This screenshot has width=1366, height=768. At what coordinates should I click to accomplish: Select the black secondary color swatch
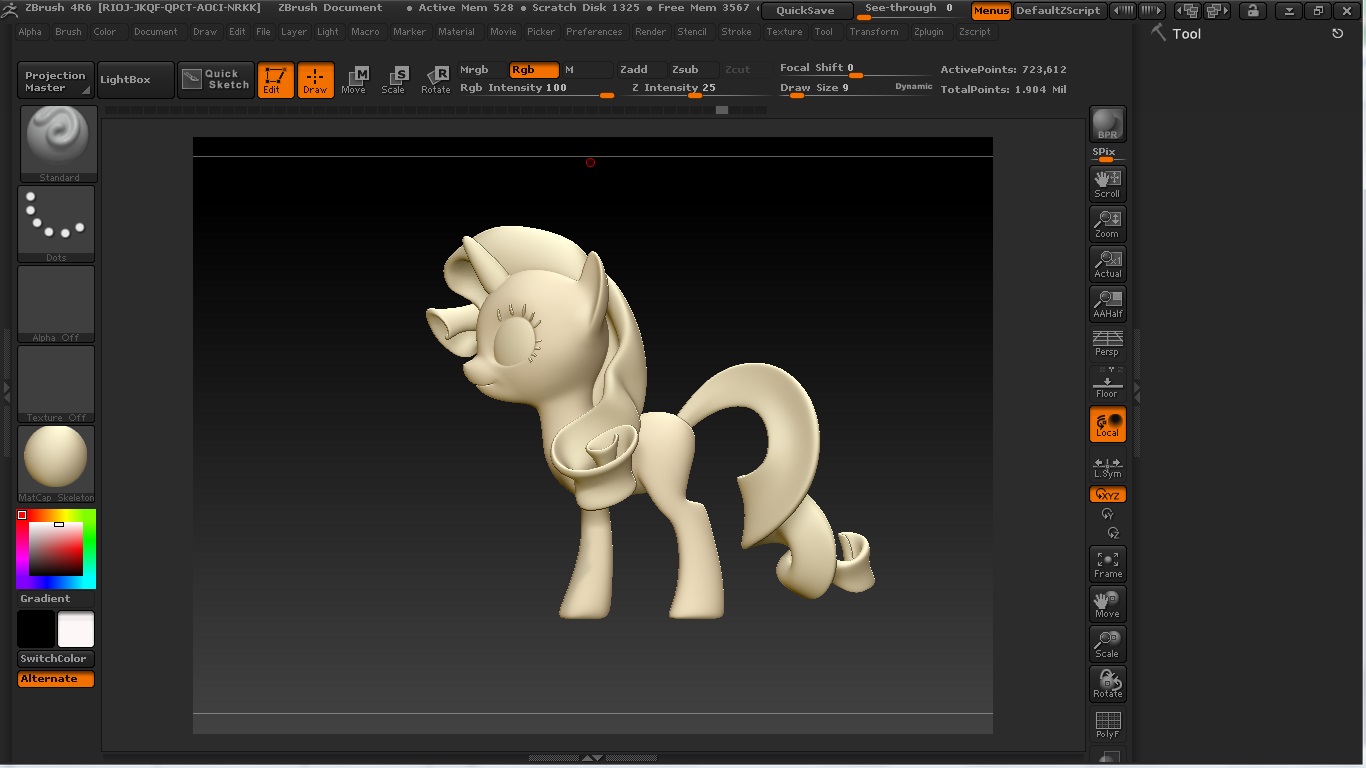click(36, 630)
